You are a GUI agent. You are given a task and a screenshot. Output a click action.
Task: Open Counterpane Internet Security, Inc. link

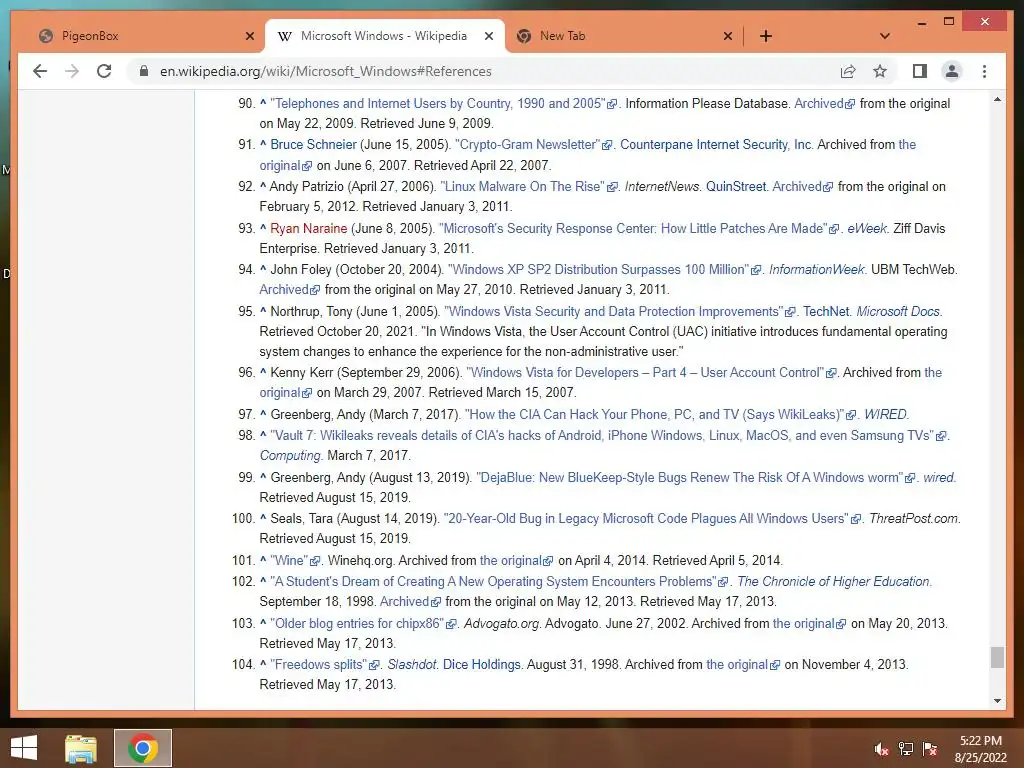pos(716,144)
